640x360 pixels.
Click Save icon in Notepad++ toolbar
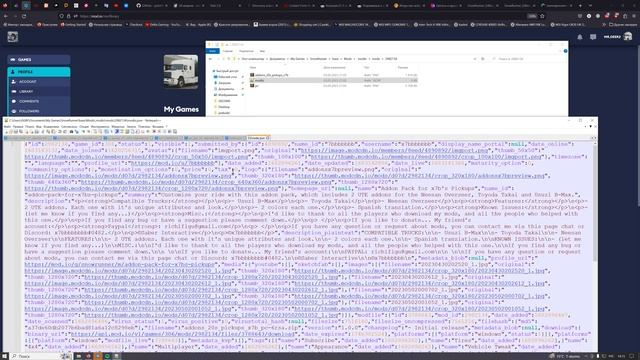pos(16,131)
